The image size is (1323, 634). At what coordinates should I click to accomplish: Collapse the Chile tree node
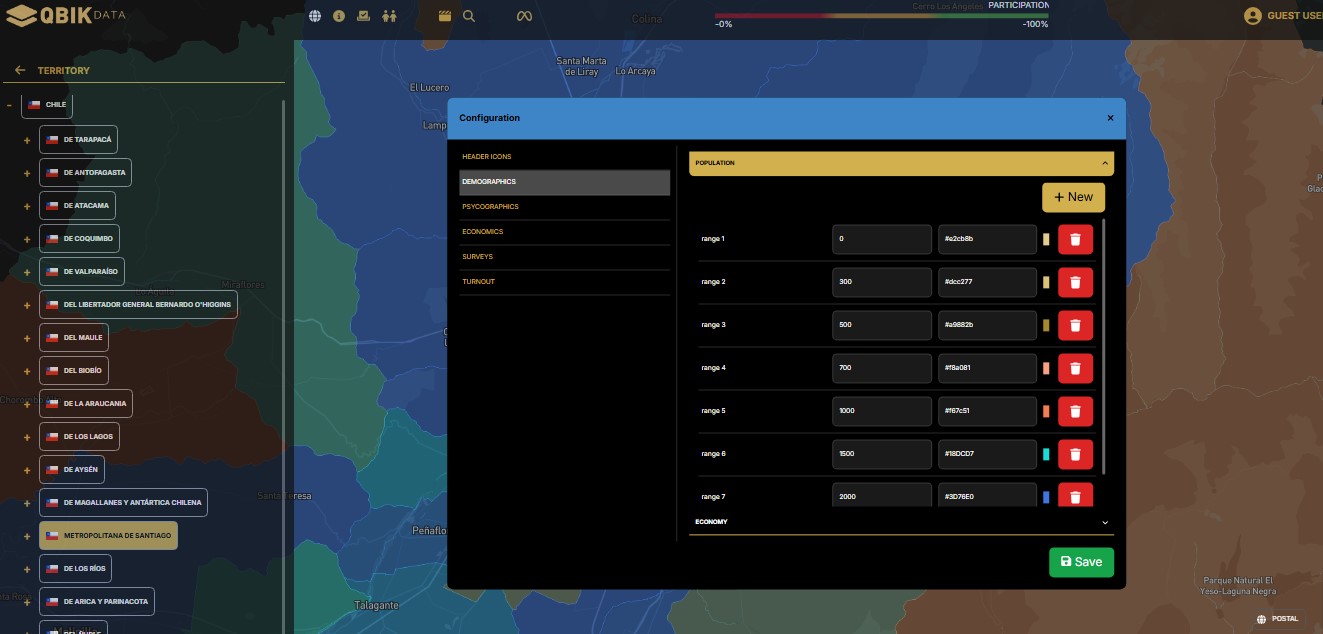pyautogui.click(x=10, y=104)
